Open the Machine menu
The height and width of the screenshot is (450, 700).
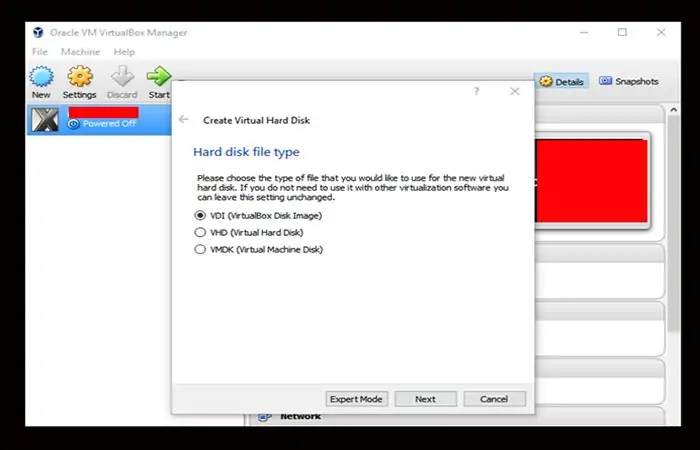point(81,52)
